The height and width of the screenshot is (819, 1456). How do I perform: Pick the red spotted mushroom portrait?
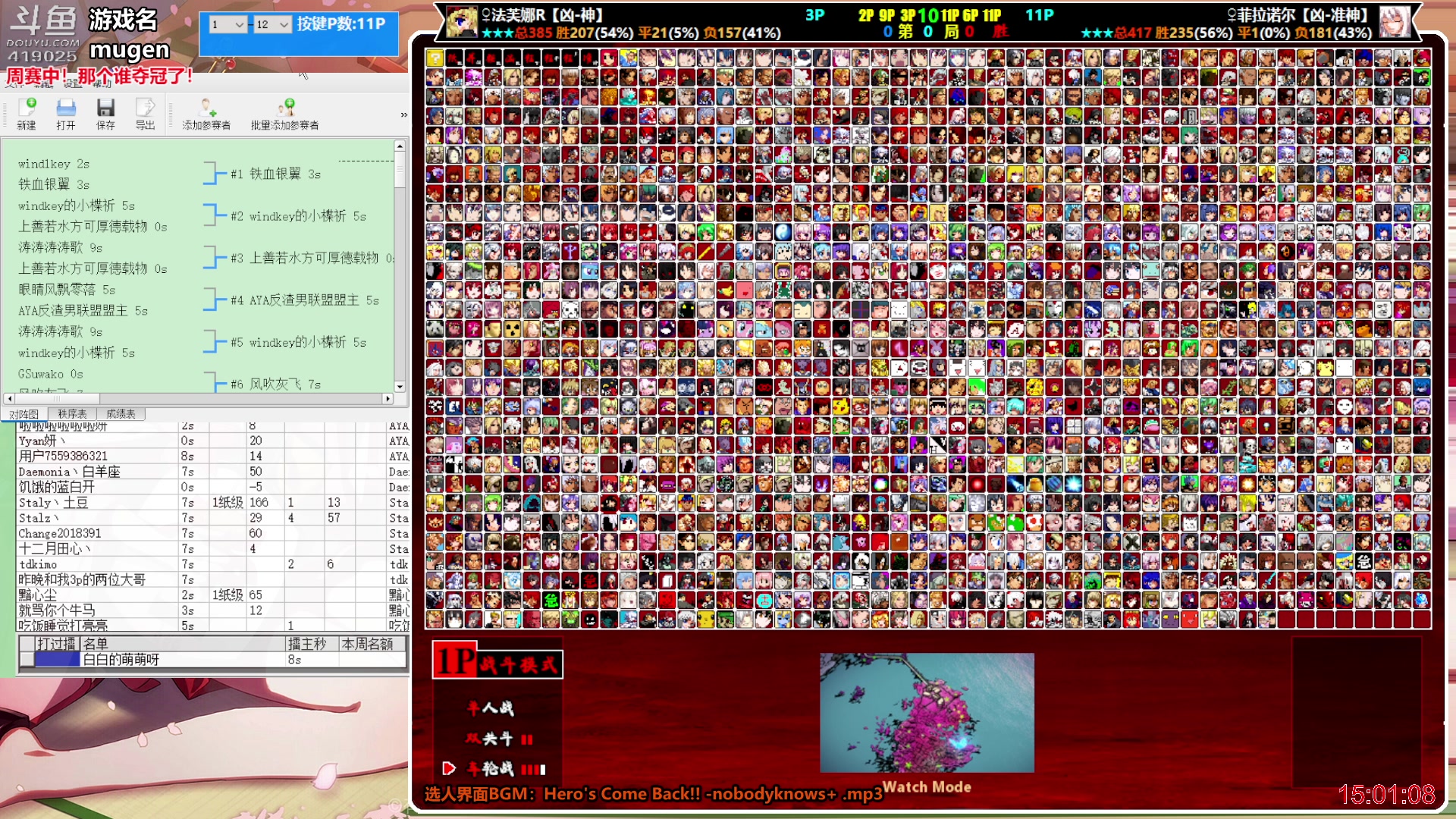(x=1034, y=522)
